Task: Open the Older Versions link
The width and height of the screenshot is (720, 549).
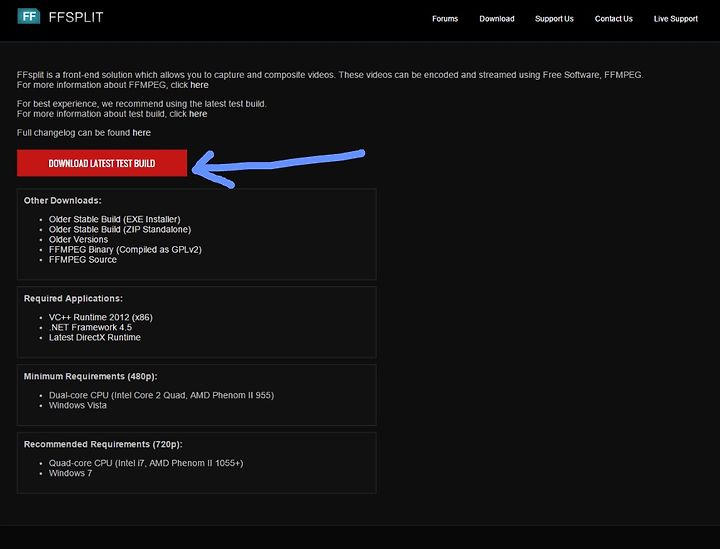Action: [79, 240]
